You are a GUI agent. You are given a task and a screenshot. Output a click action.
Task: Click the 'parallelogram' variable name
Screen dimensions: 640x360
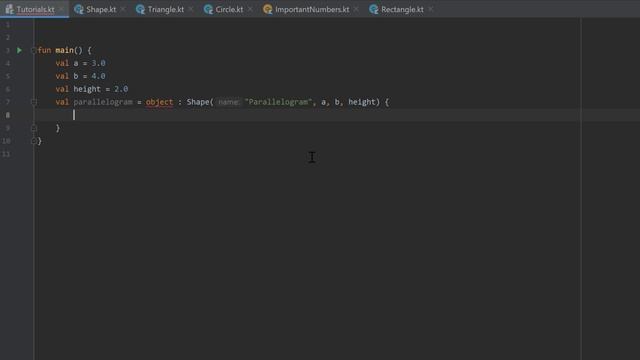pyautogui.click(x=103, y=102)
